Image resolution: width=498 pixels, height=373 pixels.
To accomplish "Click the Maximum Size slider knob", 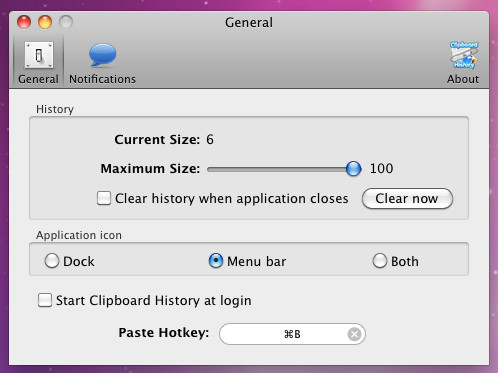I will [353, 169].
